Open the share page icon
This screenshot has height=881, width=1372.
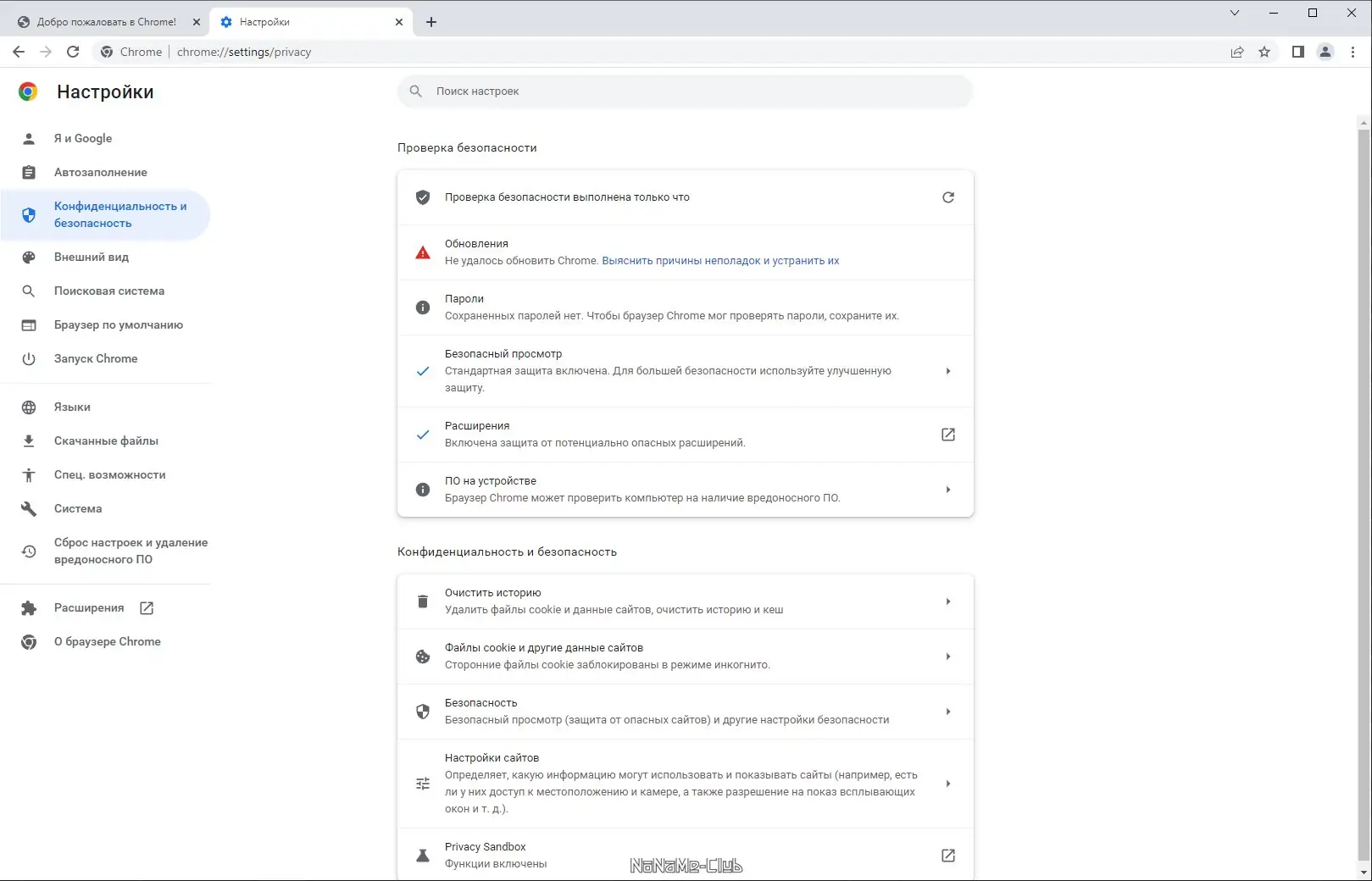(1237, 52)
